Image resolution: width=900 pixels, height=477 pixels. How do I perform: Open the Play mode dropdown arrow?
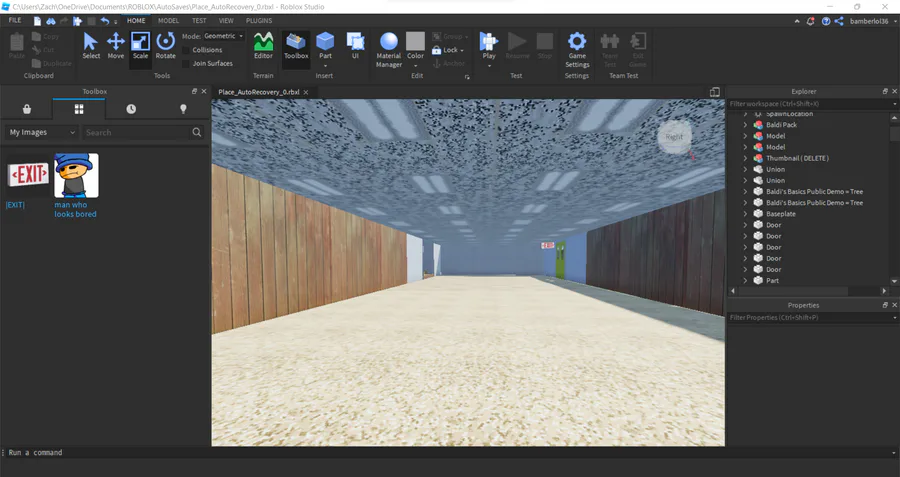[489, 65]
